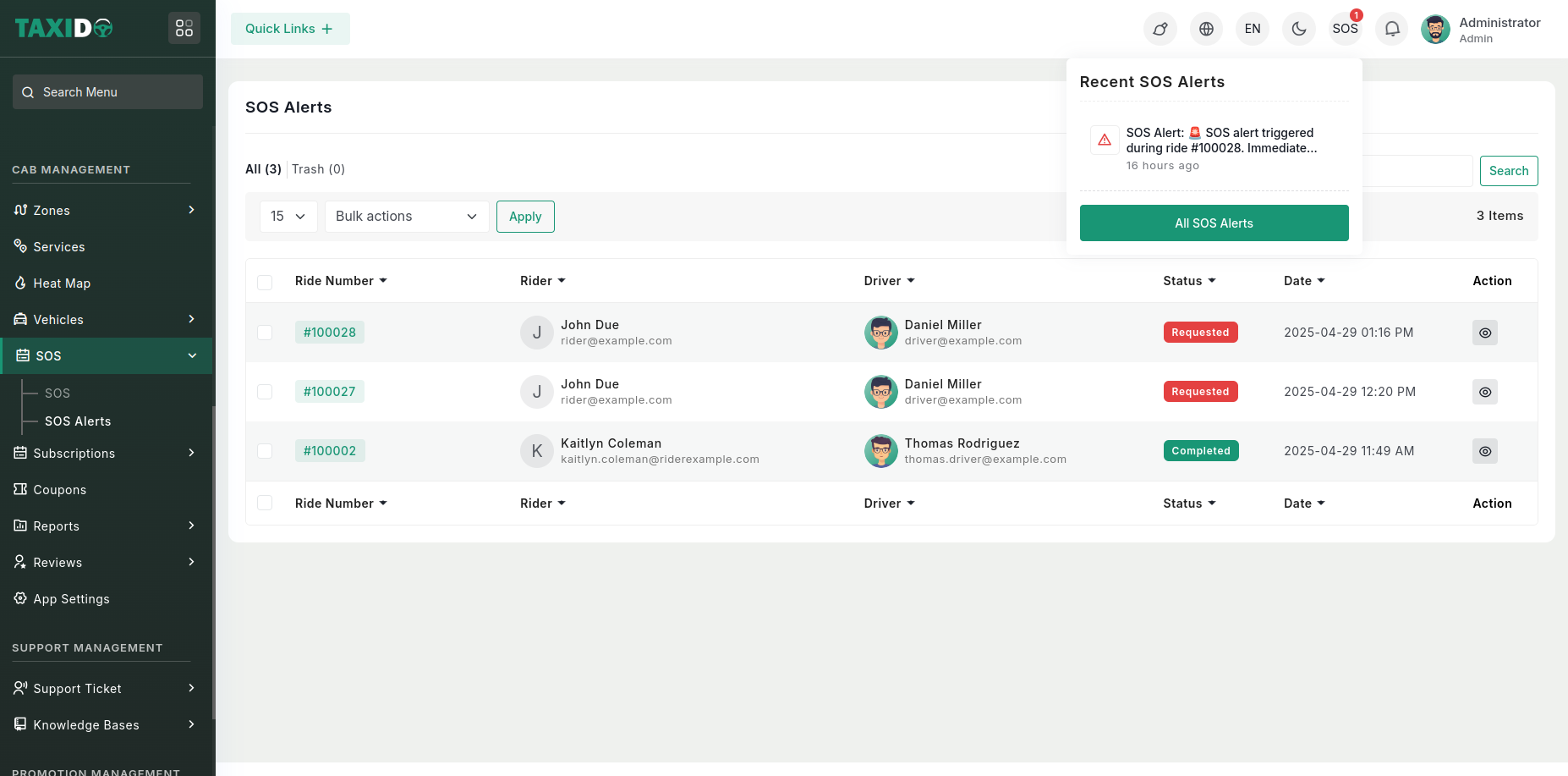Image resolution: width=1568 pixels, height=776 pixels.
Task: Switch to the Trash tab
Action: (318, 169)
